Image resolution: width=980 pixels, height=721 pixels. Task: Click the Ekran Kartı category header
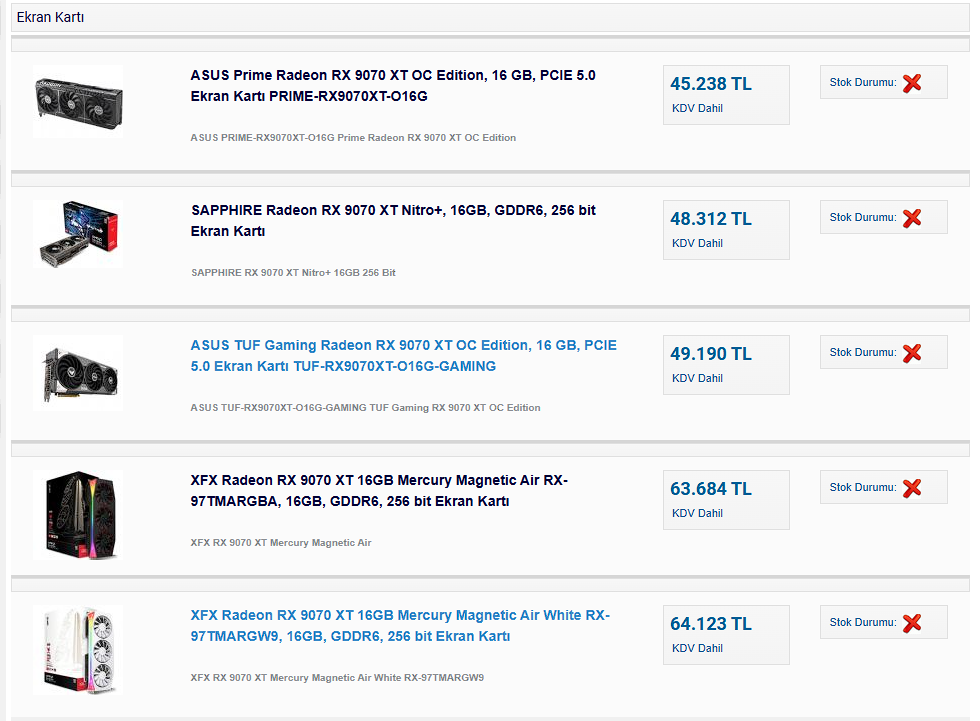(x=490, y=17)
